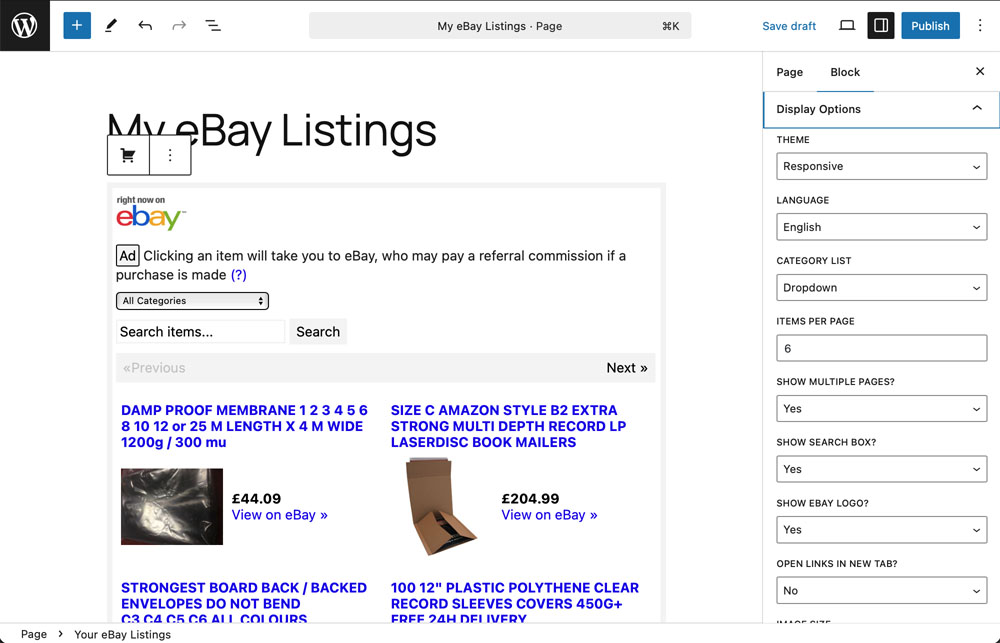The height and width of the screenshot is (643, 1000).
Task: Redo the last change
Action: [179, 26]
